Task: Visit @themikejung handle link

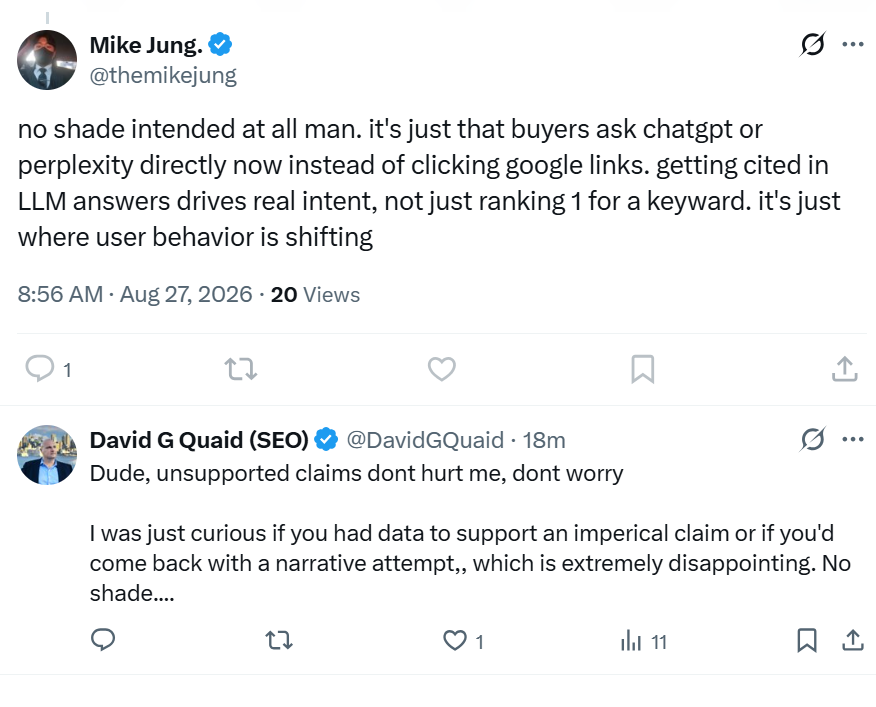Action: (163, 75)
